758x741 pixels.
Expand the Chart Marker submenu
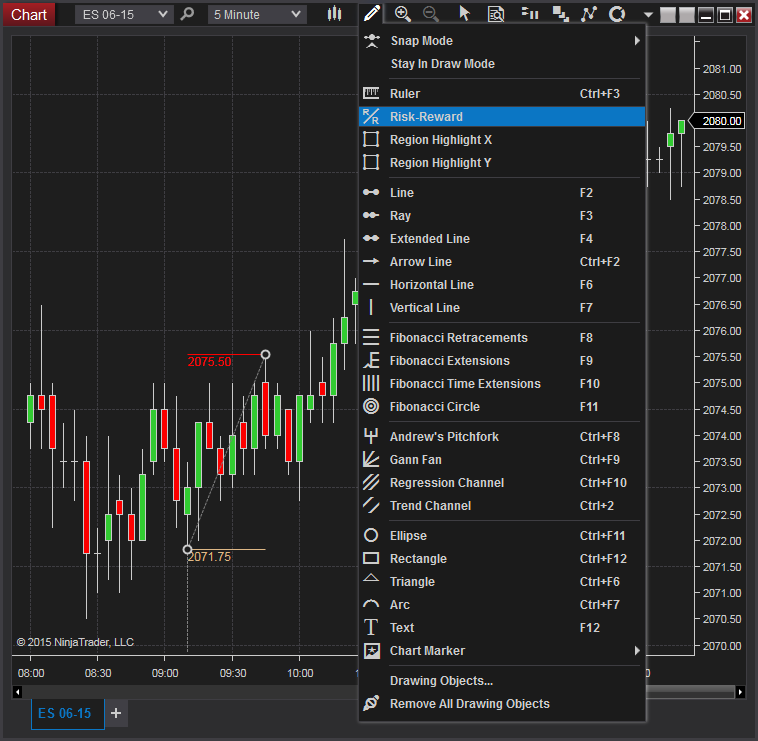[x=502, y=651]
